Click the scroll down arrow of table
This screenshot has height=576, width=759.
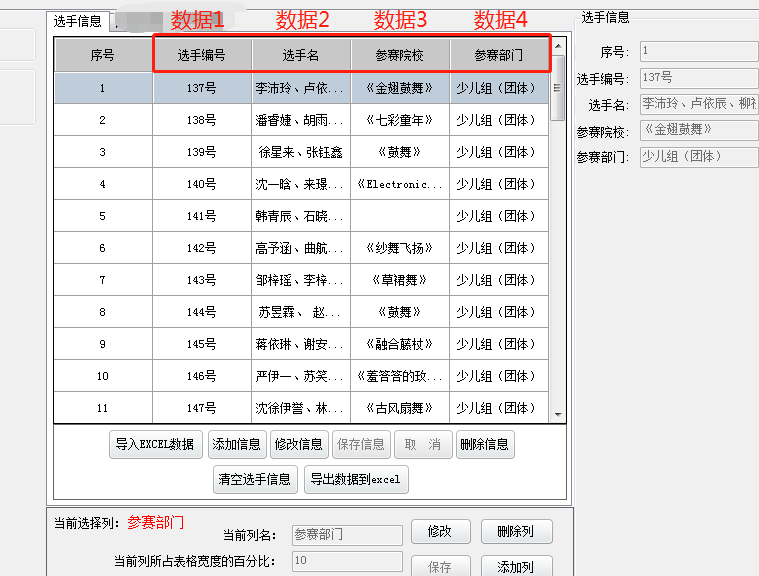tap(559, 412)
